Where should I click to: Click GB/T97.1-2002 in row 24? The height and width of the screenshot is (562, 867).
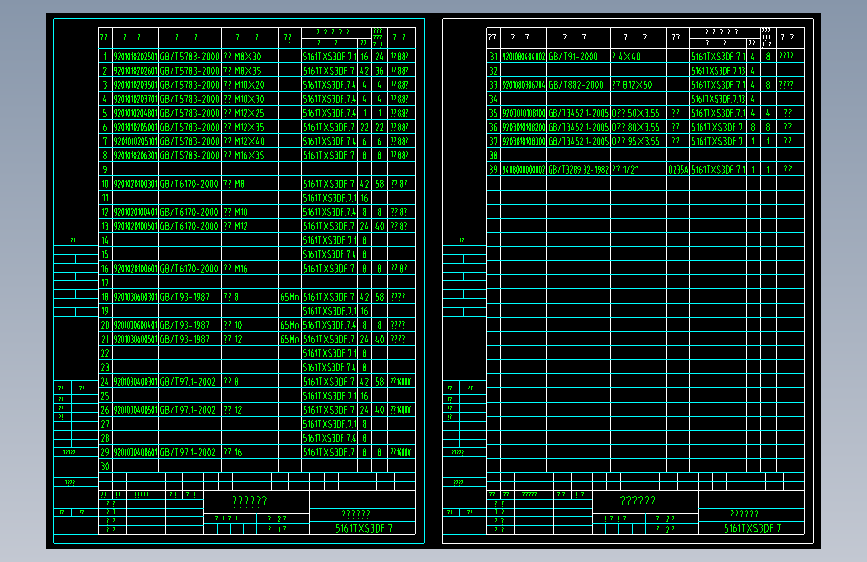(190, 381)
